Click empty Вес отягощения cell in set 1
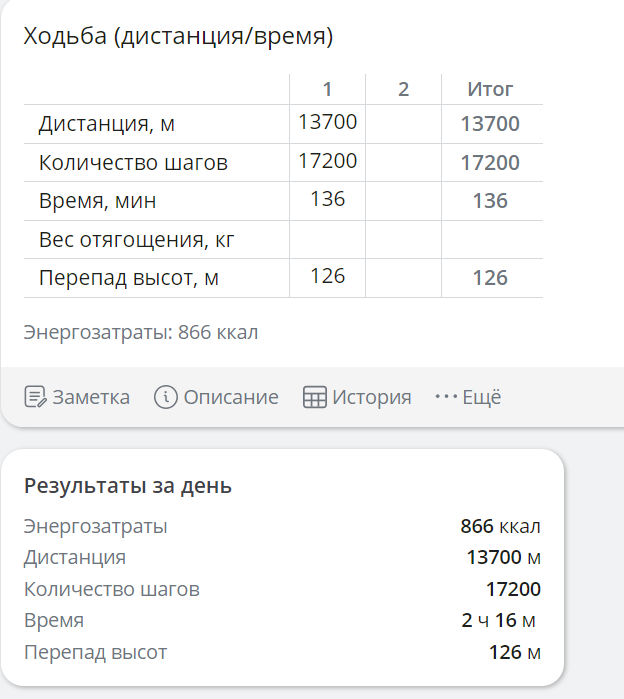The width and height of the screenshot is (624, 699). coord(327,239)
